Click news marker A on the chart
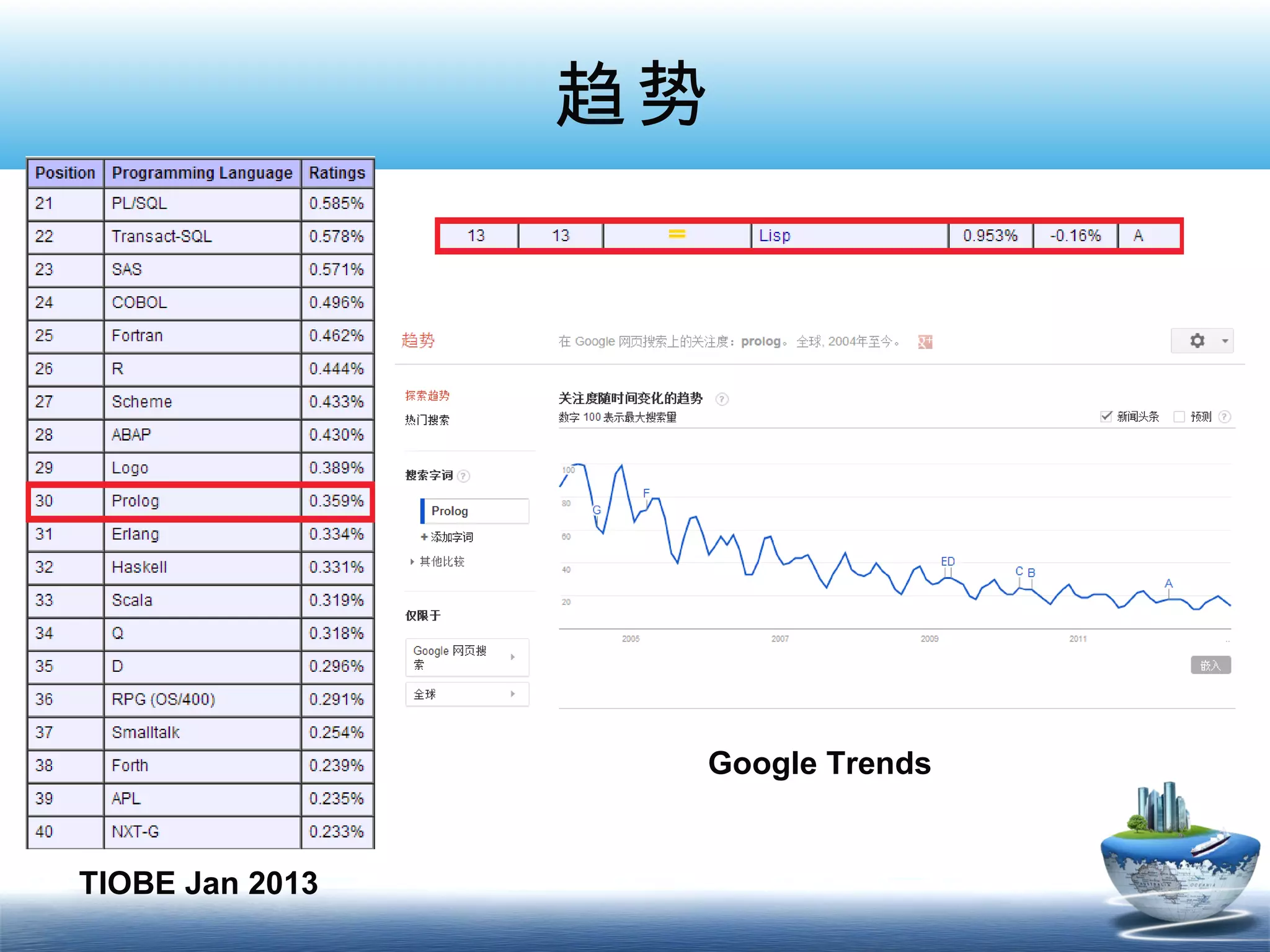This screenshot has height=952, width=1270. click(1168, 583)
